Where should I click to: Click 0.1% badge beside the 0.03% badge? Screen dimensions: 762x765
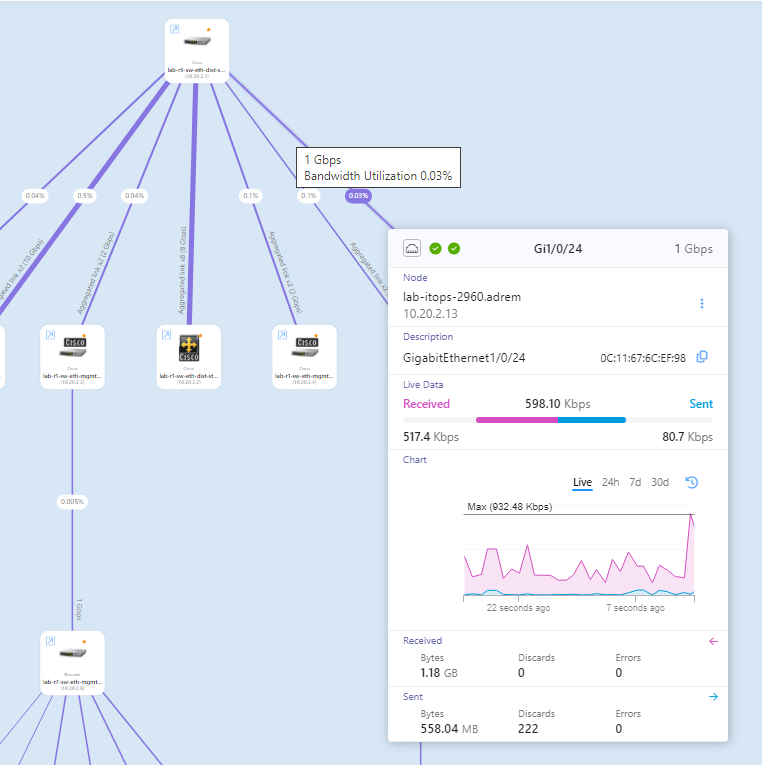pos(308,196)
